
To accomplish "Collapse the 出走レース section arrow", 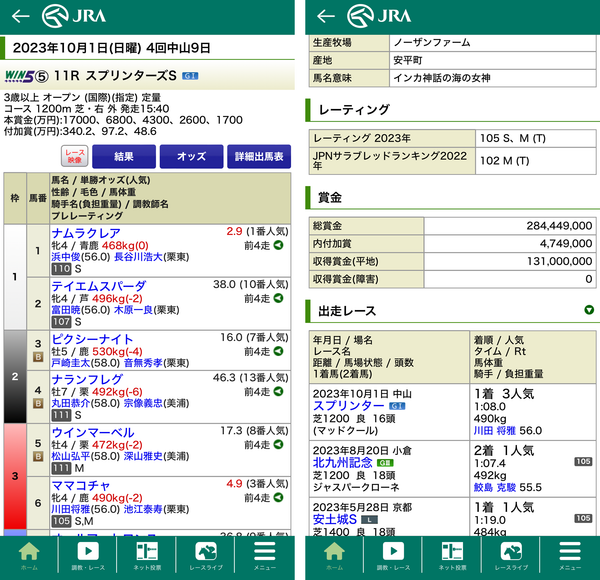I will click(x=589, y=310).
